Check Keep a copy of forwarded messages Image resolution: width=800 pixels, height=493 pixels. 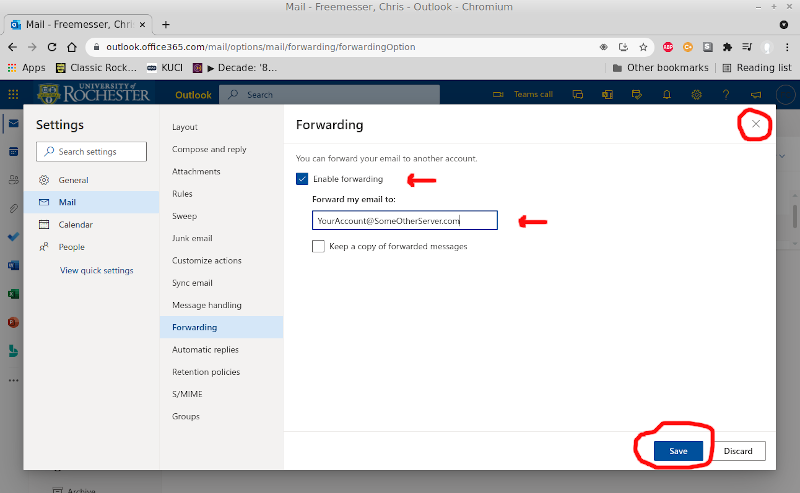(318, 246)
